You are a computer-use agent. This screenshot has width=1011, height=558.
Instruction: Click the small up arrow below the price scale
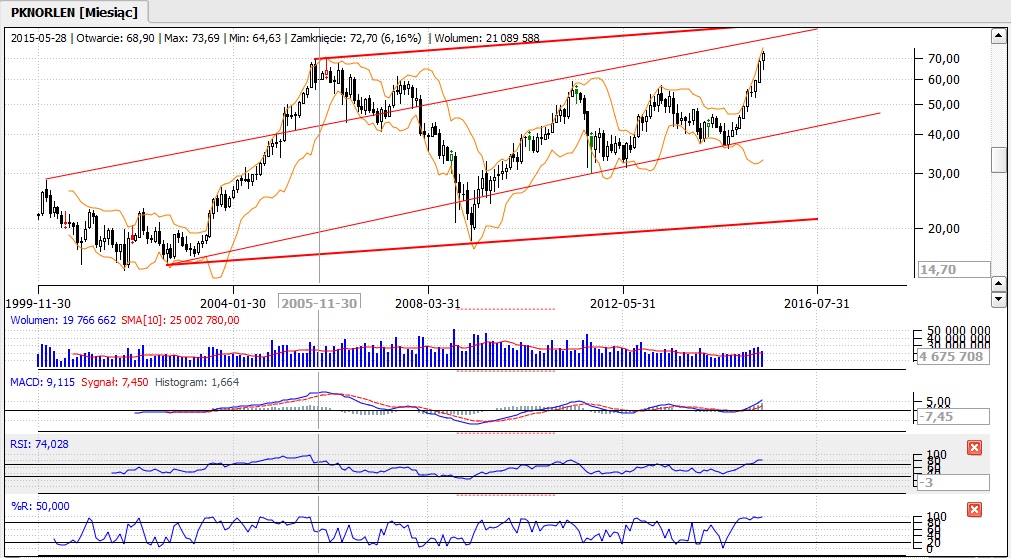[x=998, y=284]
